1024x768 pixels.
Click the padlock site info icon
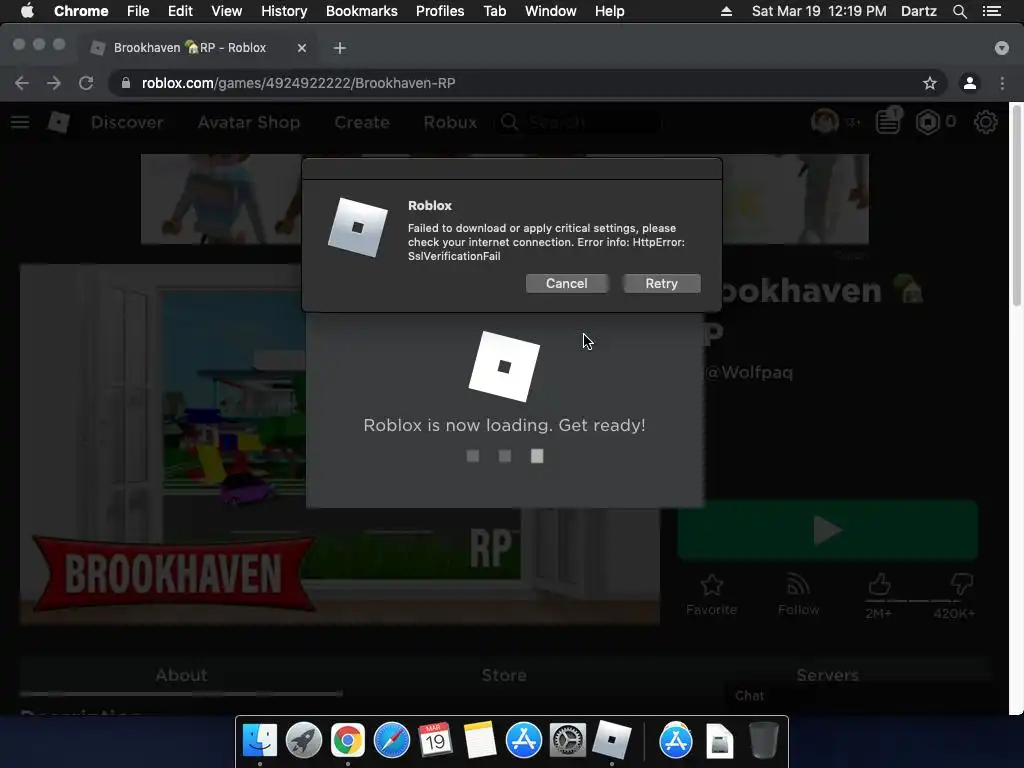click(126, 83)
